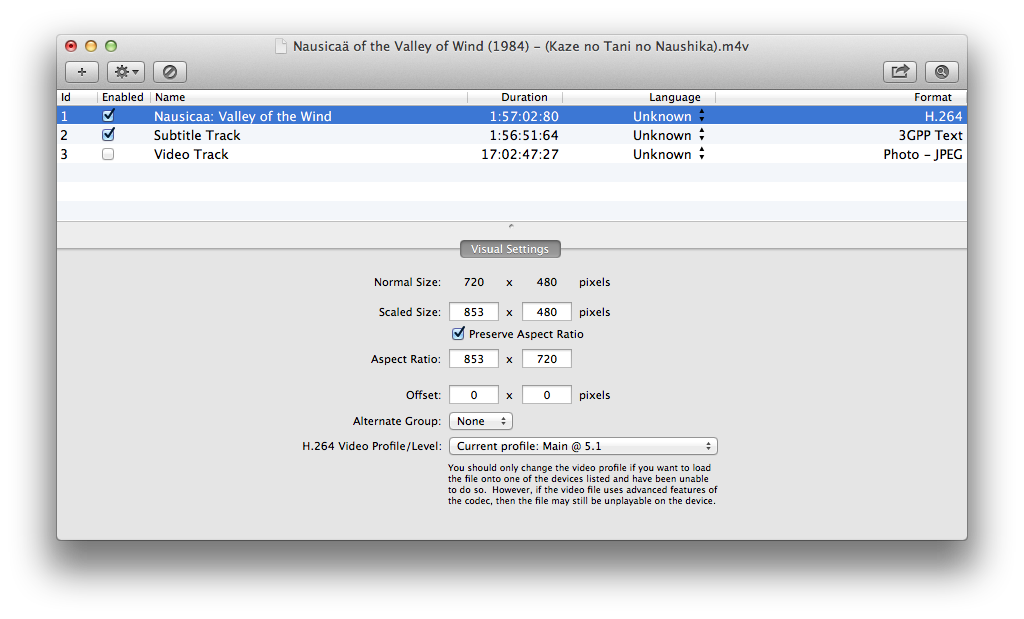Click duration 1:56:51:64
This screenshot has width=1024, height=619.
pyautogui.click(x=524, y=135)
